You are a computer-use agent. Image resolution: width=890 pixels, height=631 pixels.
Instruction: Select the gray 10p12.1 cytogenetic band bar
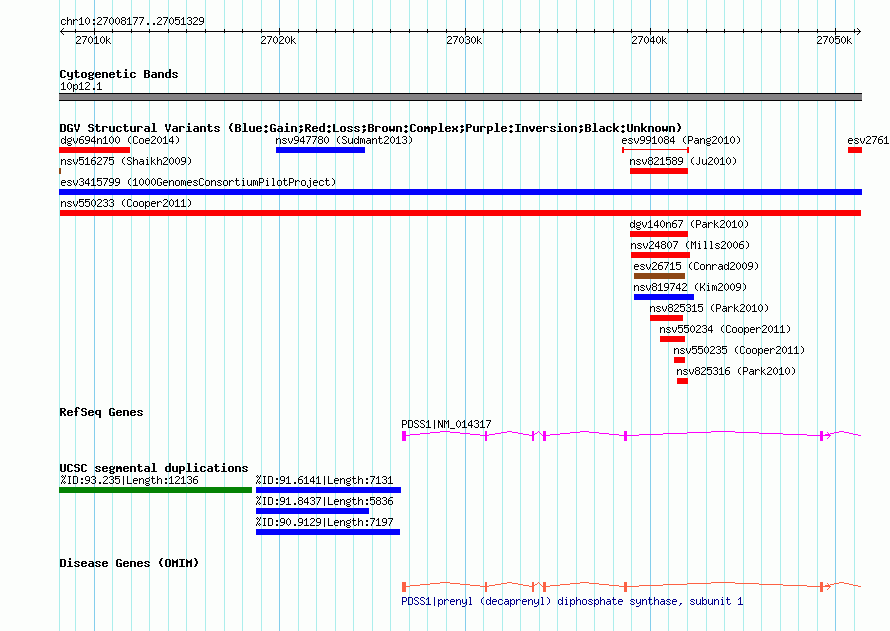coord(460,97)
